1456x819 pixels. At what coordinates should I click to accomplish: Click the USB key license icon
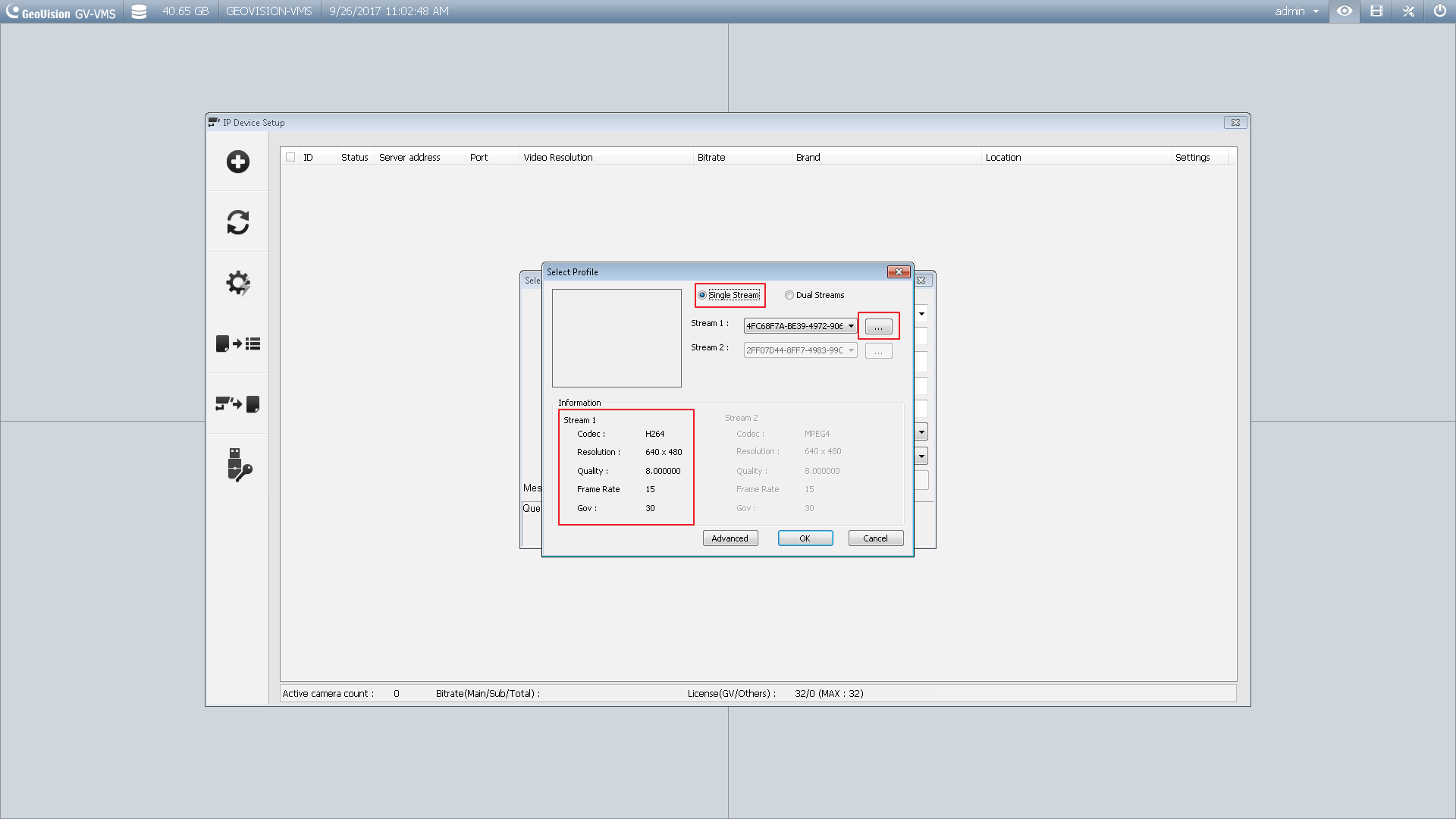237,465
